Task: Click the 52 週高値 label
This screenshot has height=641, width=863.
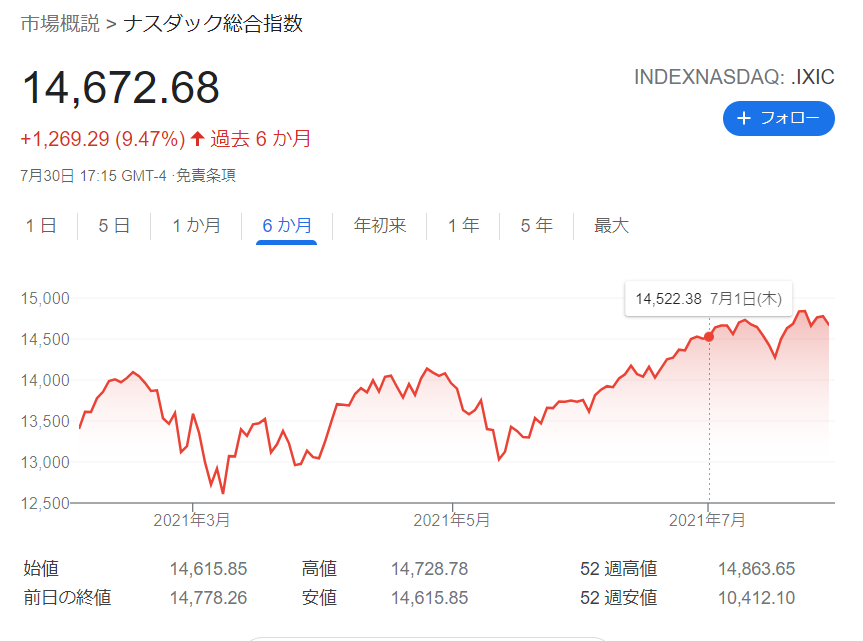Action: click(618, 569)
